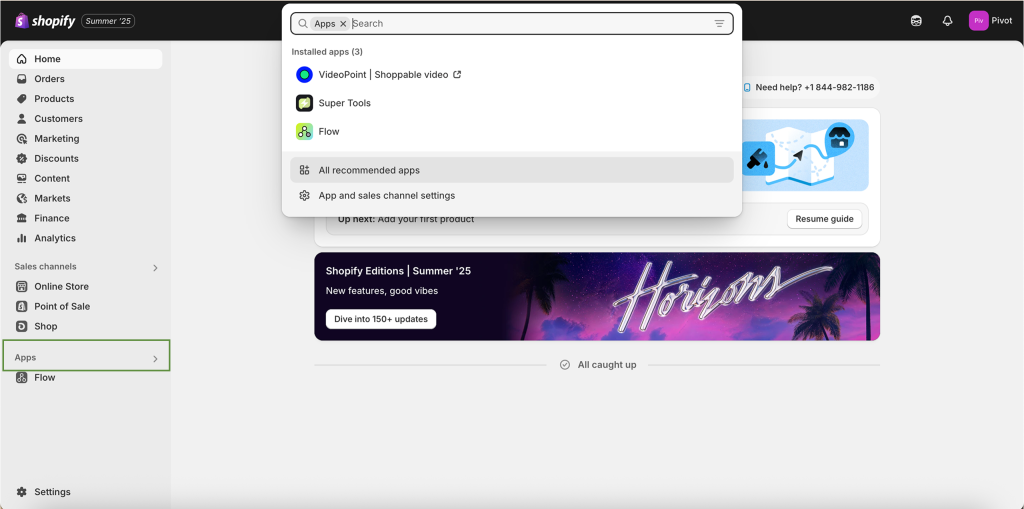The width and height of the screenshot is (1024, 509).
Task: Click Flow app icon in results
Action: [x=304, y=131]
